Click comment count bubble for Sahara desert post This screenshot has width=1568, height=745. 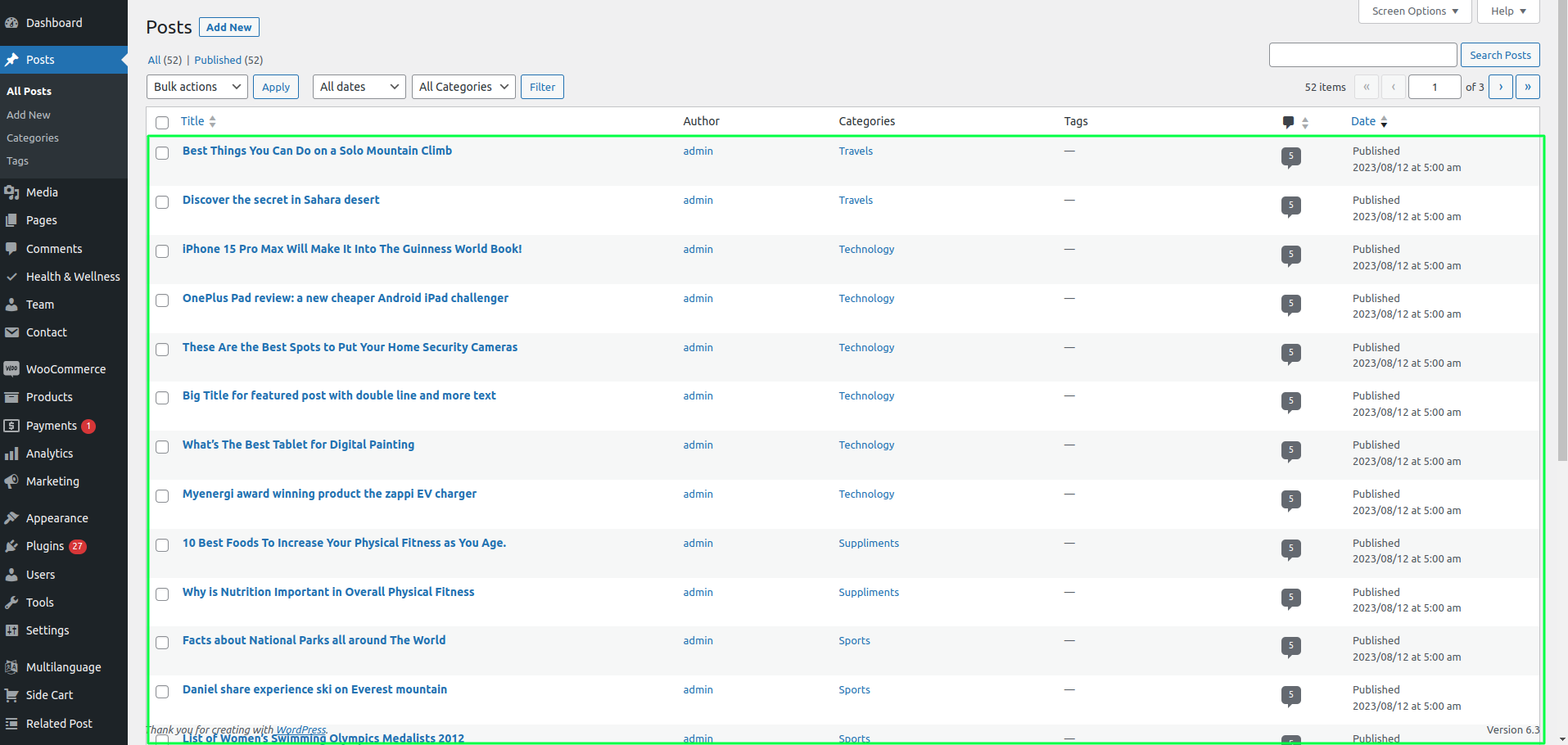(1291, 205)
